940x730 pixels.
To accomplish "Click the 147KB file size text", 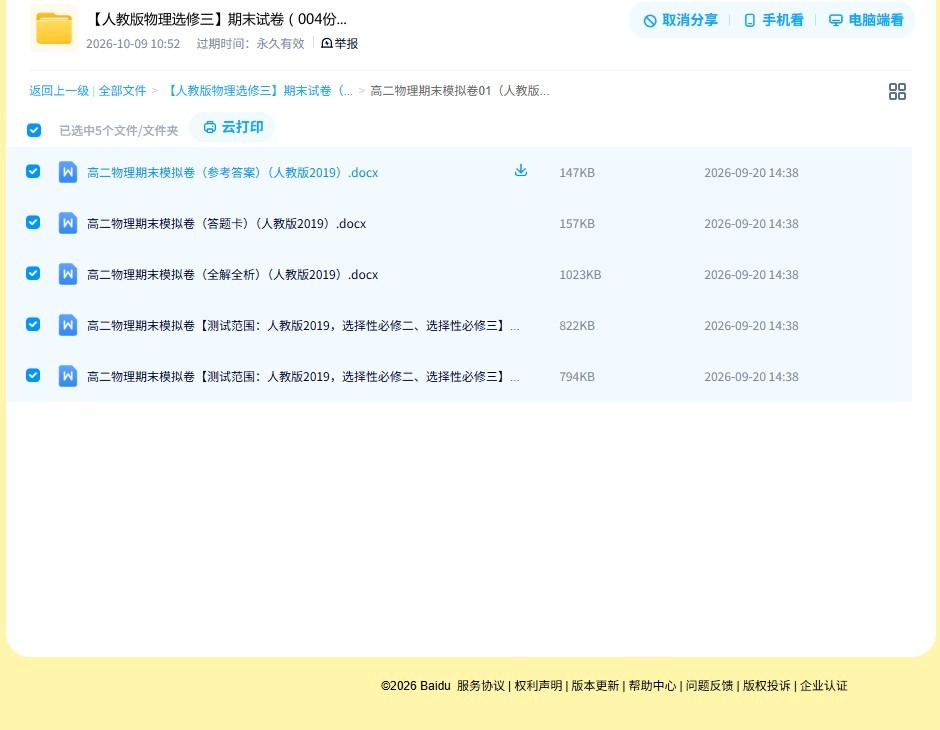I will pos(577,173).
